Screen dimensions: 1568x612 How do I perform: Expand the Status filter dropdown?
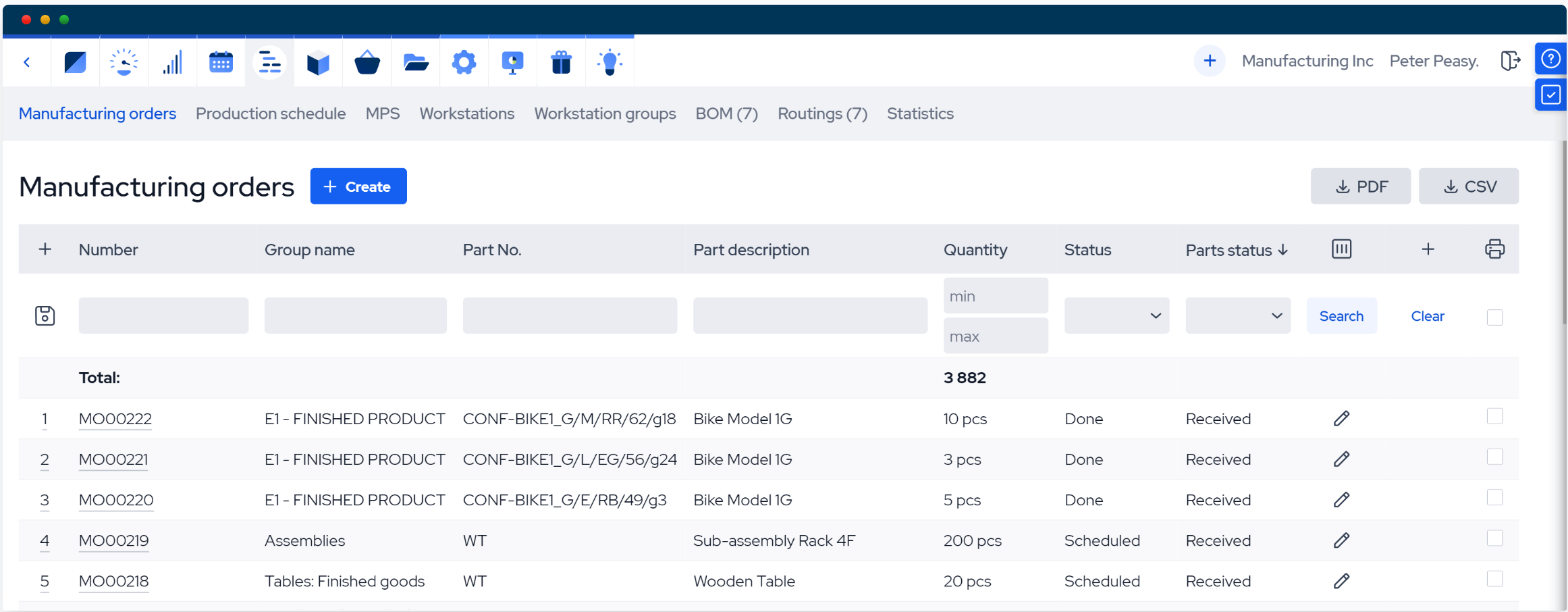(x=1116, y=316)
